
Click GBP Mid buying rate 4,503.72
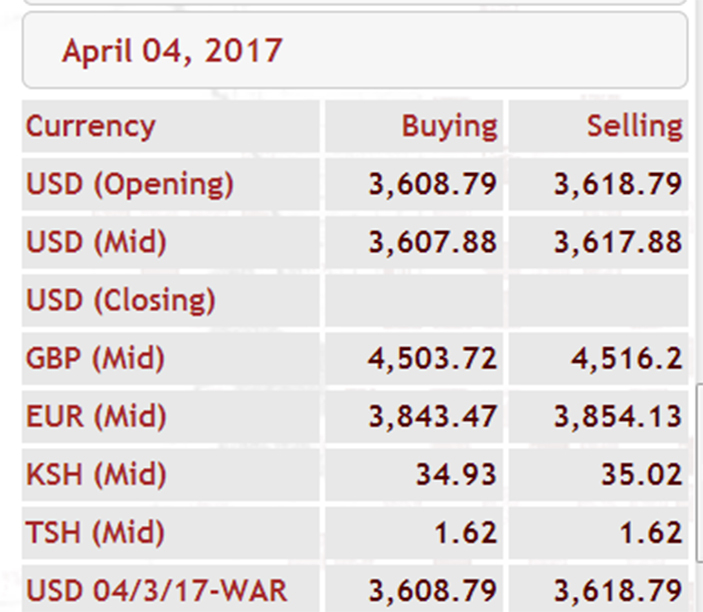(433, 359)
